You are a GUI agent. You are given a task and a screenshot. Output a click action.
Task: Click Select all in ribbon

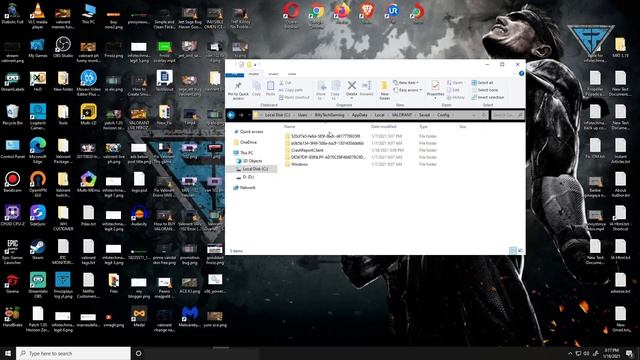pyautogui.click(x=482, y=82)
